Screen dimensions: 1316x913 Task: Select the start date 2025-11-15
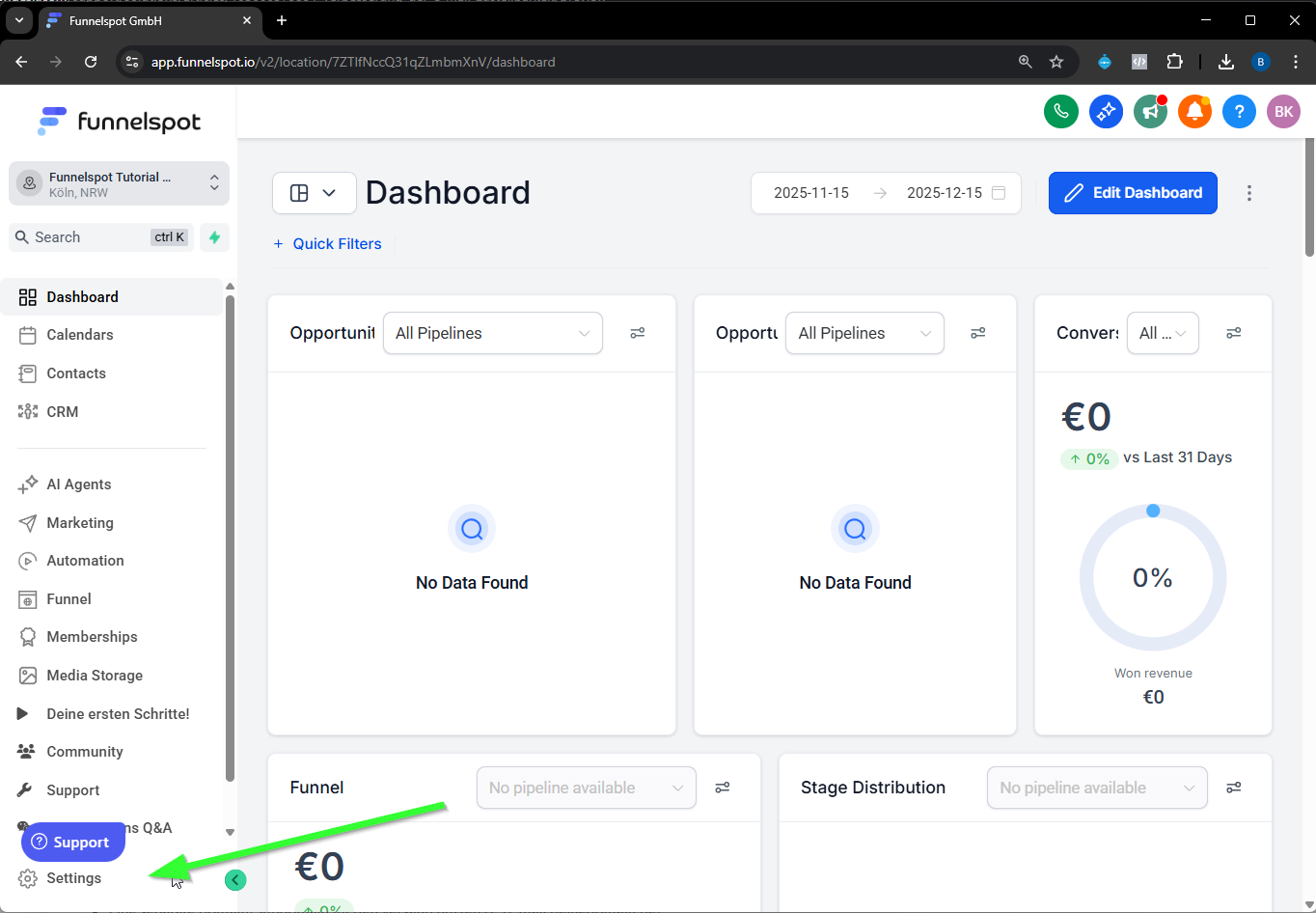(x=811, y=193)
